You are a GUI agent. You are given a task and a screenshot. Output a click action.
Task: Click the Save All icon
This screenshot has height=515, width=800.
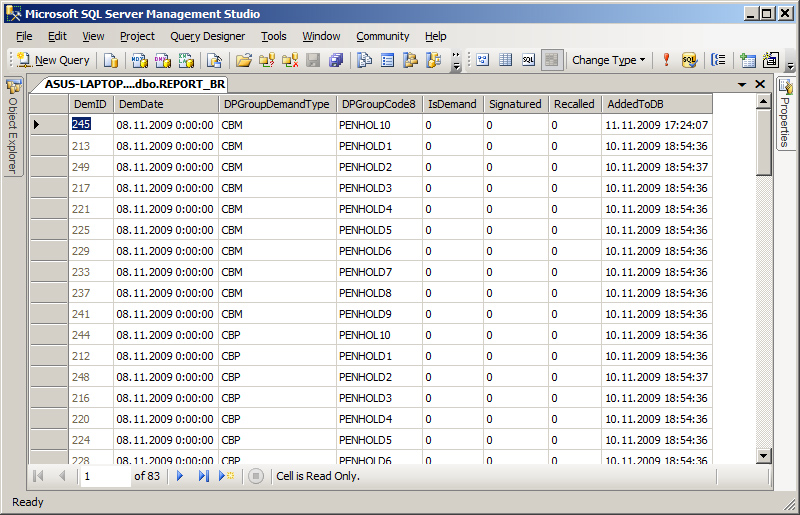point(336,60)
